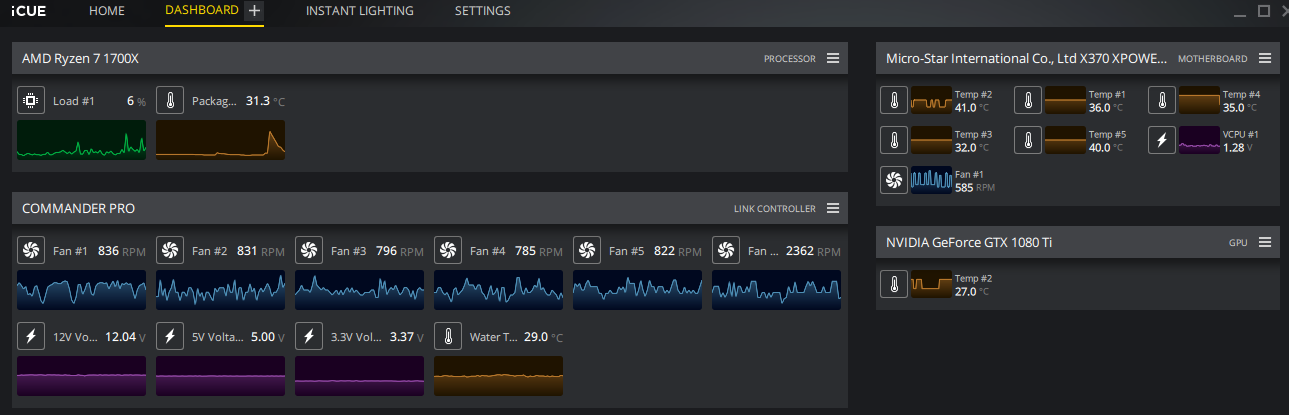
Task: Click the NVIDIA GeForce GTX 1080 Ti title
Action: (x=969, y=242)
